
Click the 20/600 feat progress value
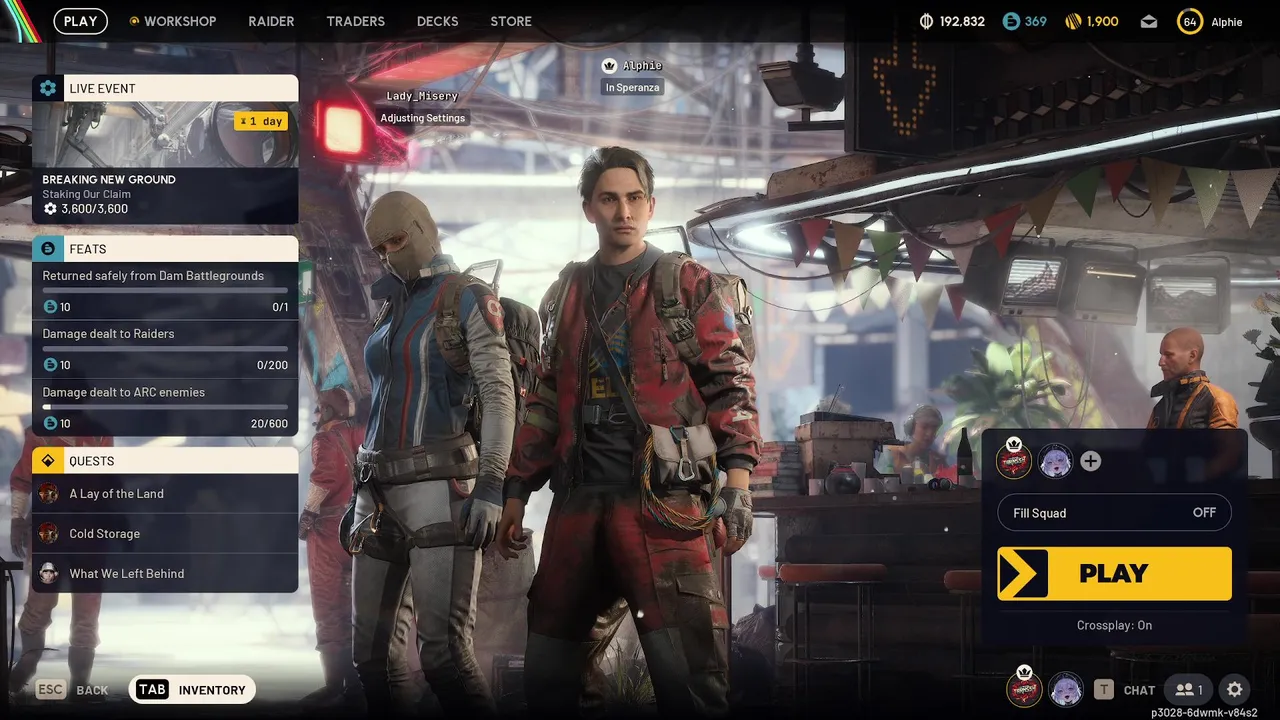pos(269,424)
